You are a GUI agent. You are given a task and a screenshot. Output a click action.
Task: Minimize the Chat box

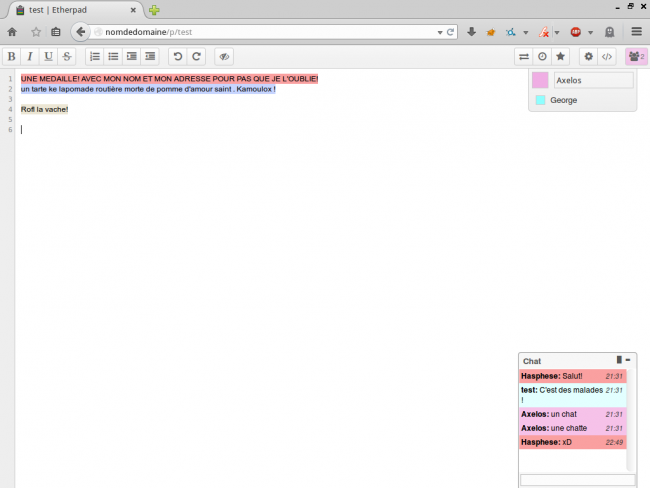click(628, 360)
